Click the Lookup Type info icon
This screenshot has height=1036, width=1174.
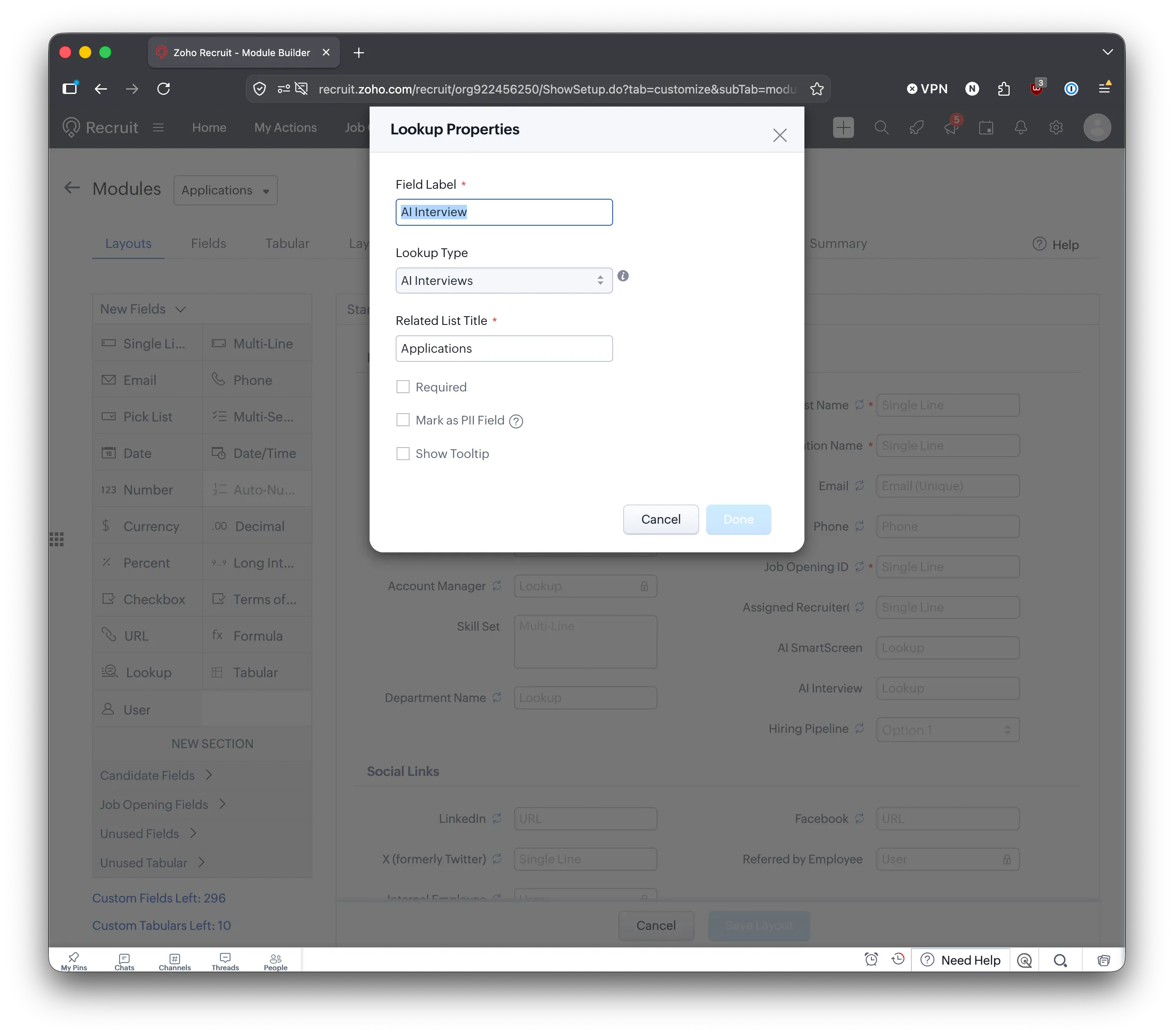click(623, 276)
